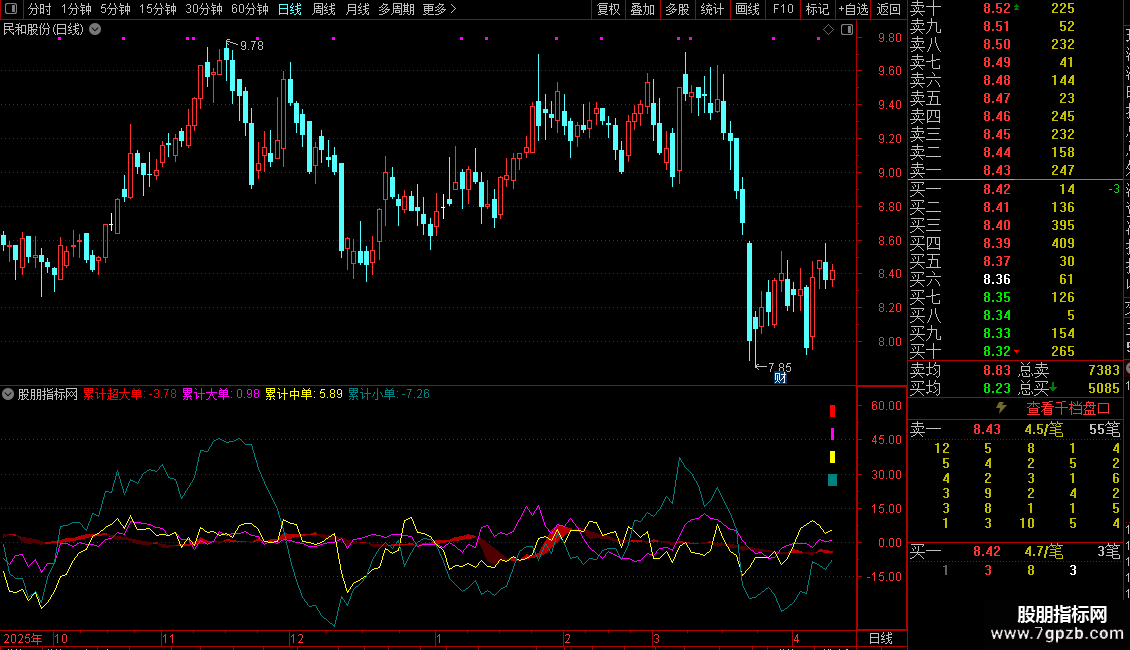Click the red swatch in indicator legend

832,411
